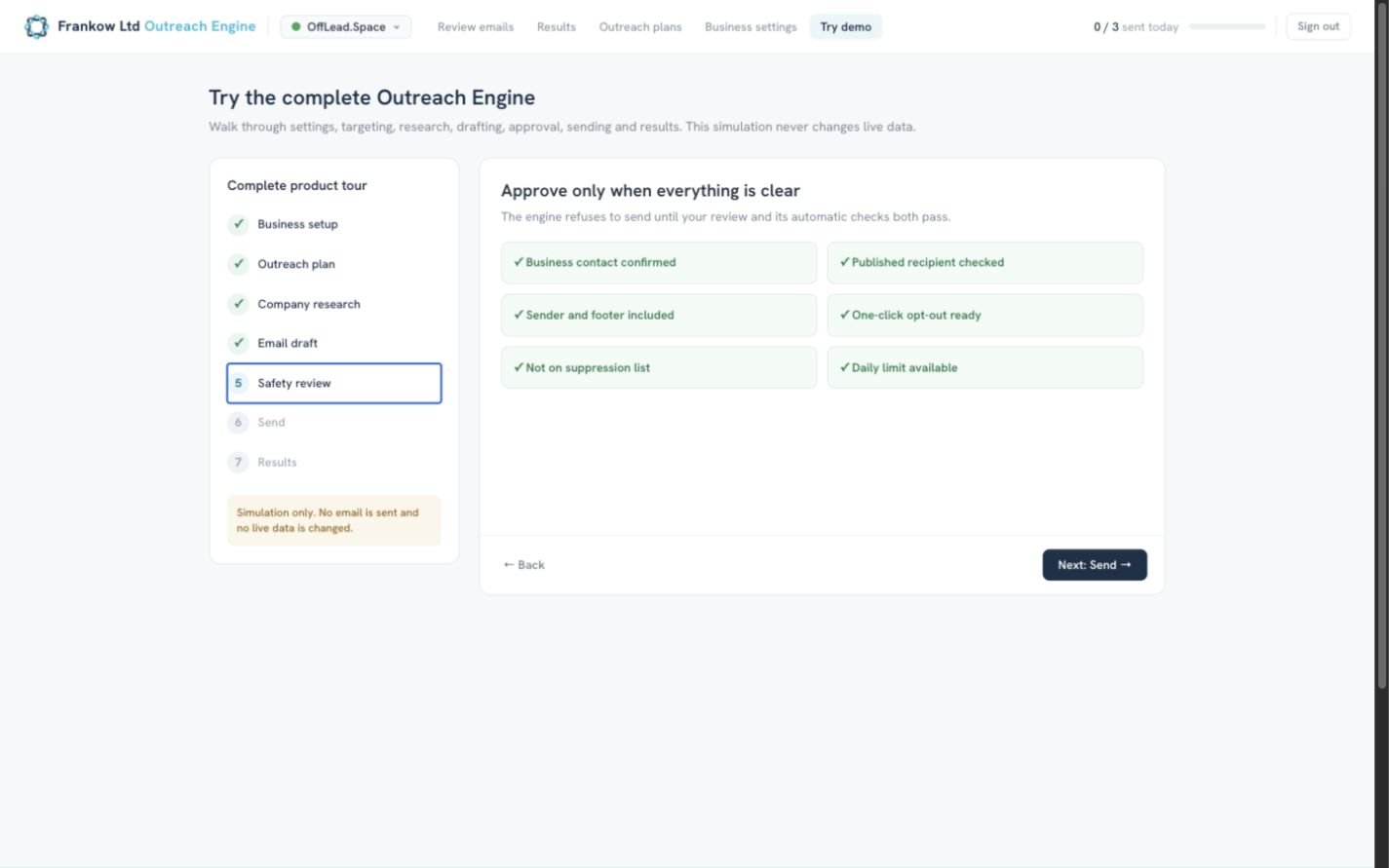This screenshot has height=868, width=1389.
Task: Go to the Results nav tab
Action: [557, 26]
